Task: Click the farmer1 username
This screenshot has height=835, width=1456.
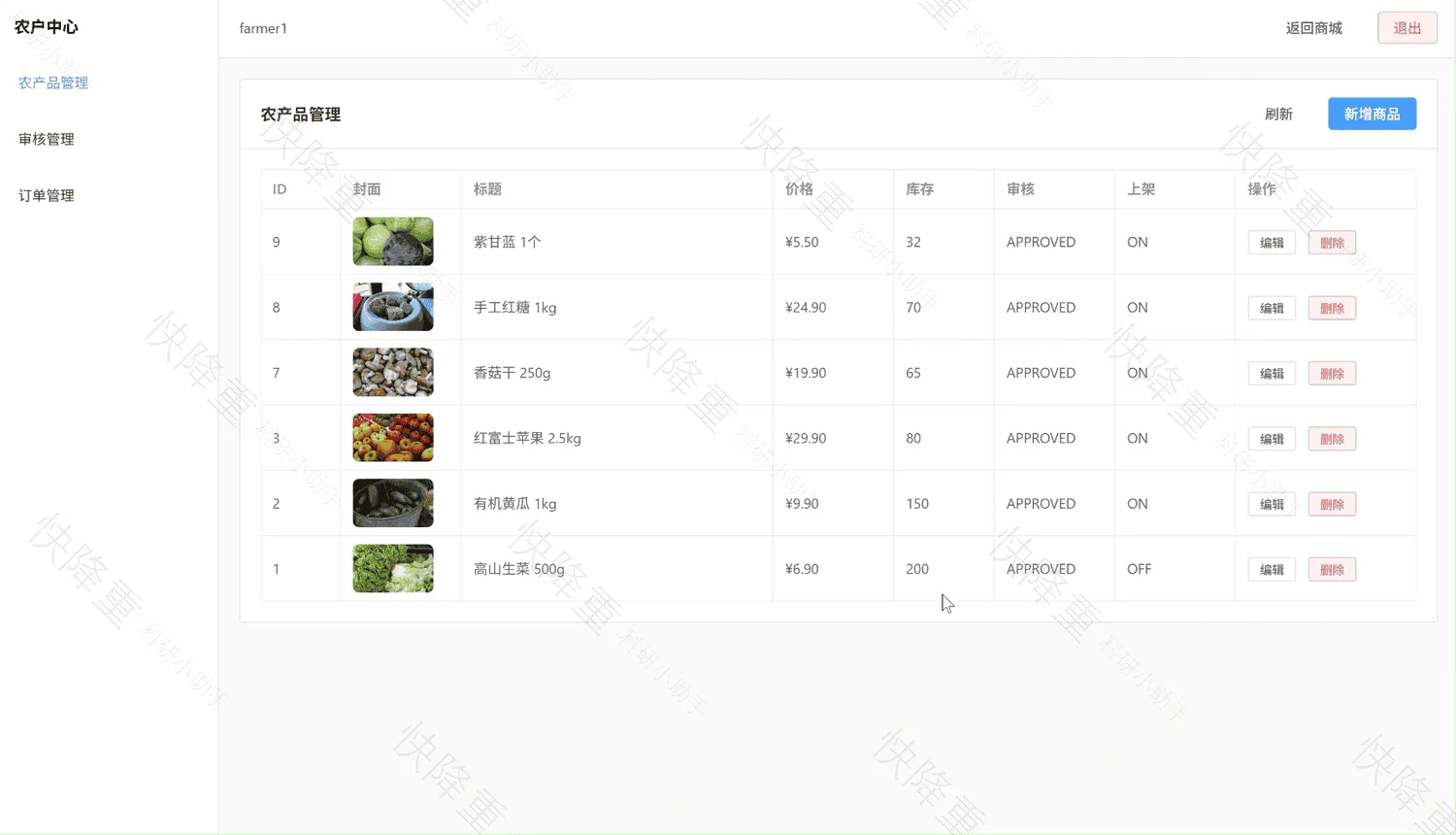Action: click(263, 28)
